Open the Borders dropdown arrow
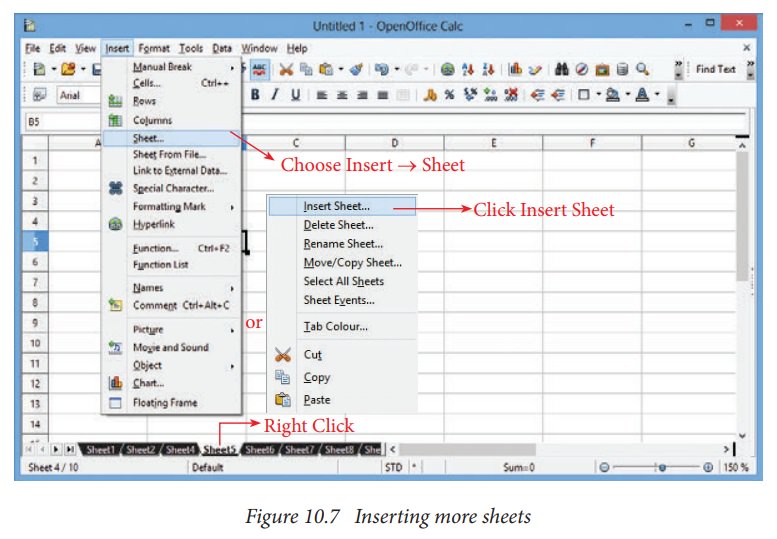The width and height of the screenshot is (777, 539). pos(598,95)
